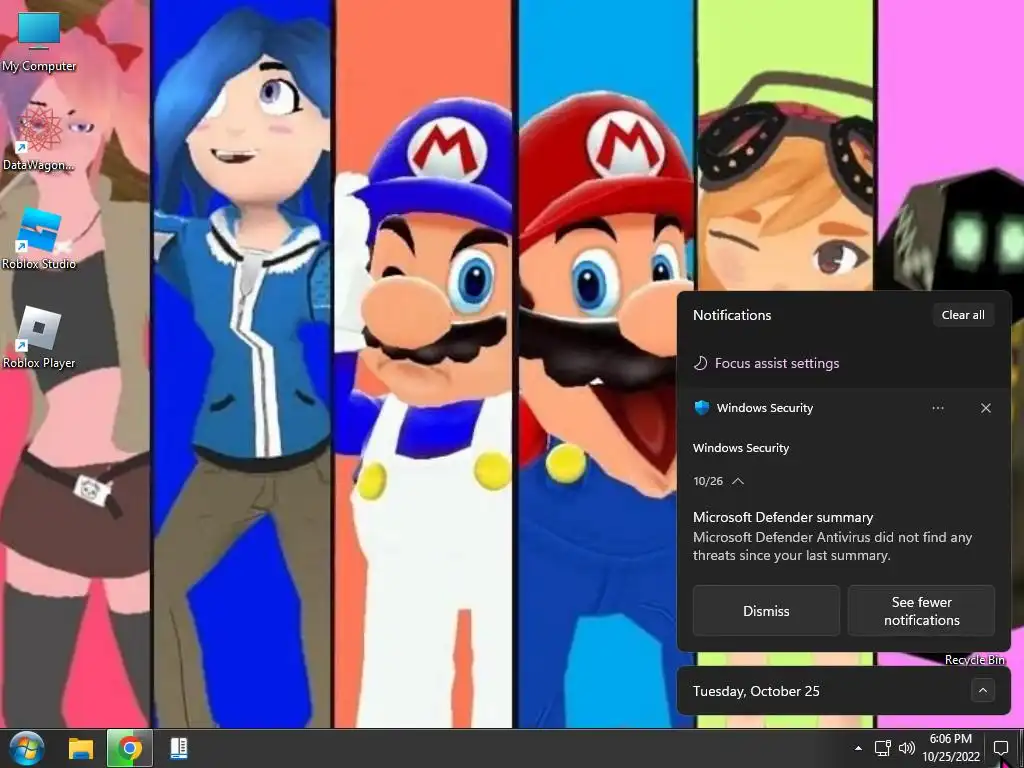1024x768 pixels.
Task: Open the Start menu orb
Action: click(26, 748)
